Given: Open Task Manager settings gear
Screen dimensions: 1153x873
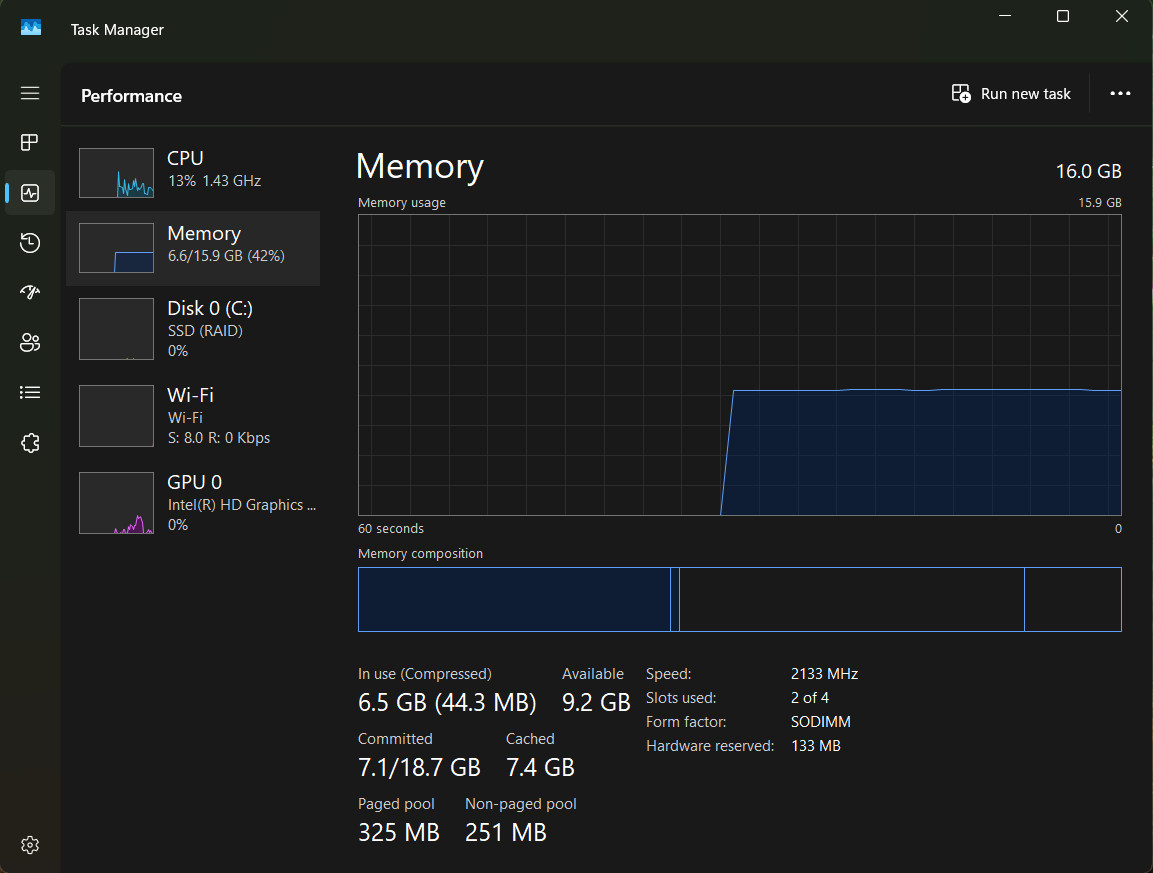Looking at the screenshot, I should [30, 845].
